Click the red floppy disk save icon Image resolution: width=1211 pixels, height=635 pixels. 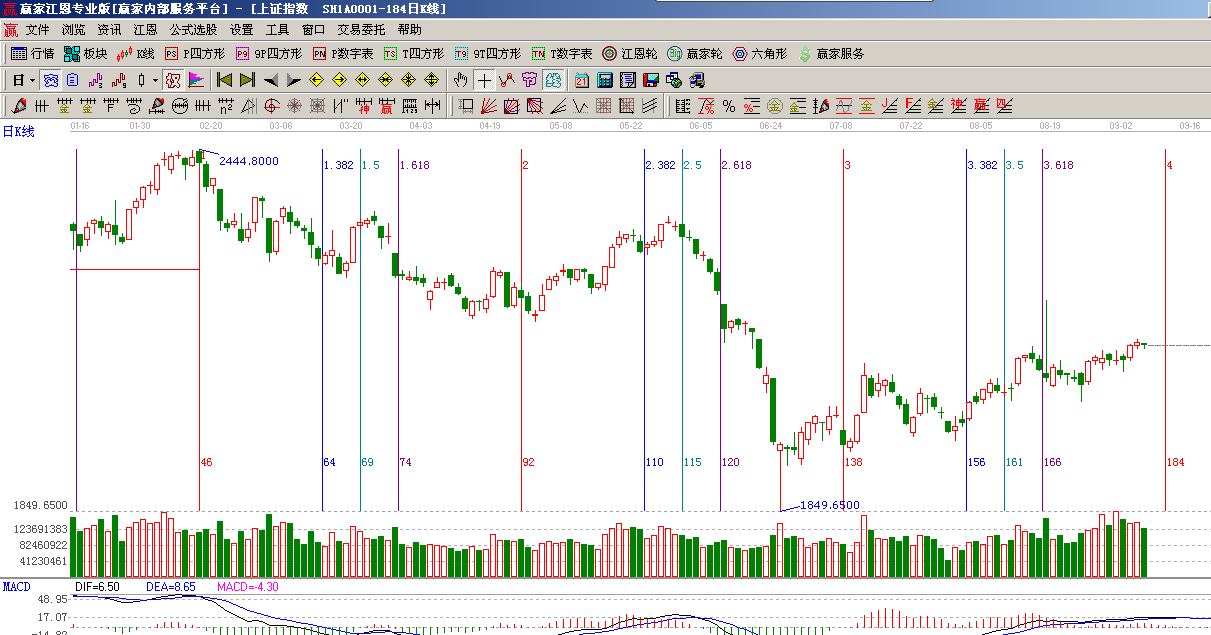(x=651, y=80)
